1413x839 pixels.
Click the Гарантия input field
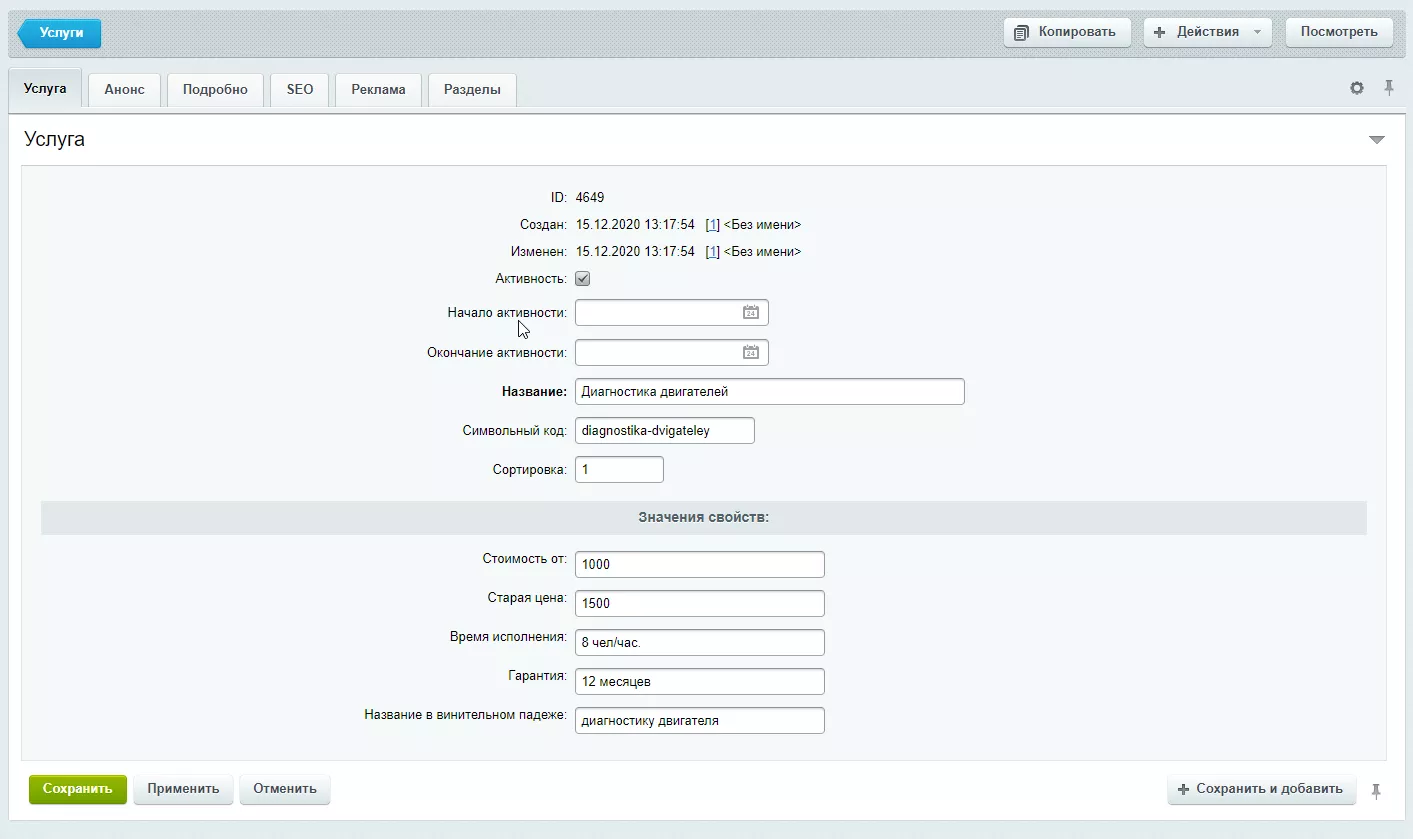pos(700,681)
